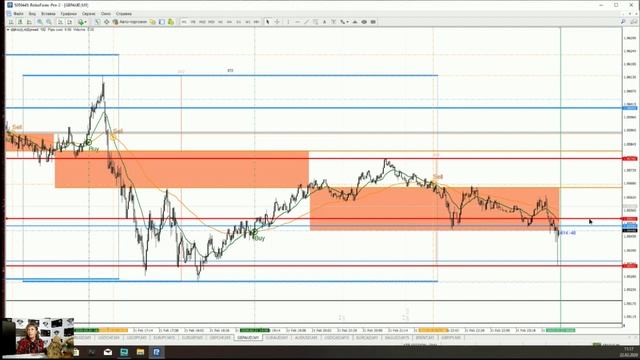This screenshot has width=640, height=360.
Task: Collapse the gbpaud indicator label triangle
Action: 8,30
